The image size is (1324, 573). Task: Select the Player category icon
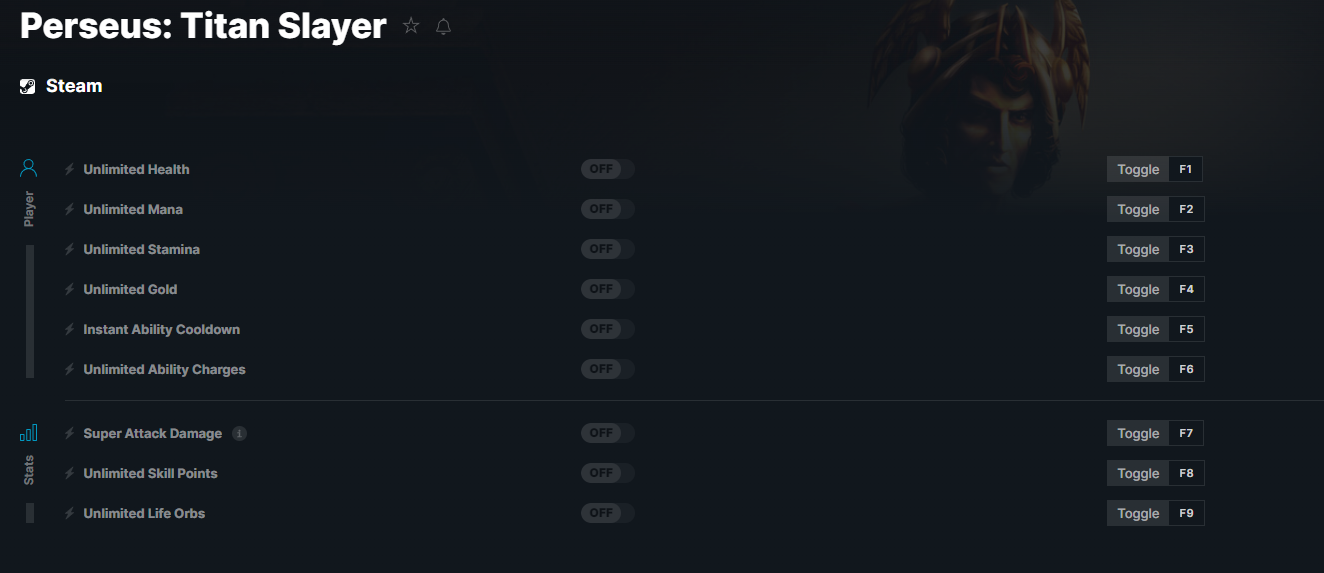(x=29, y=168)
